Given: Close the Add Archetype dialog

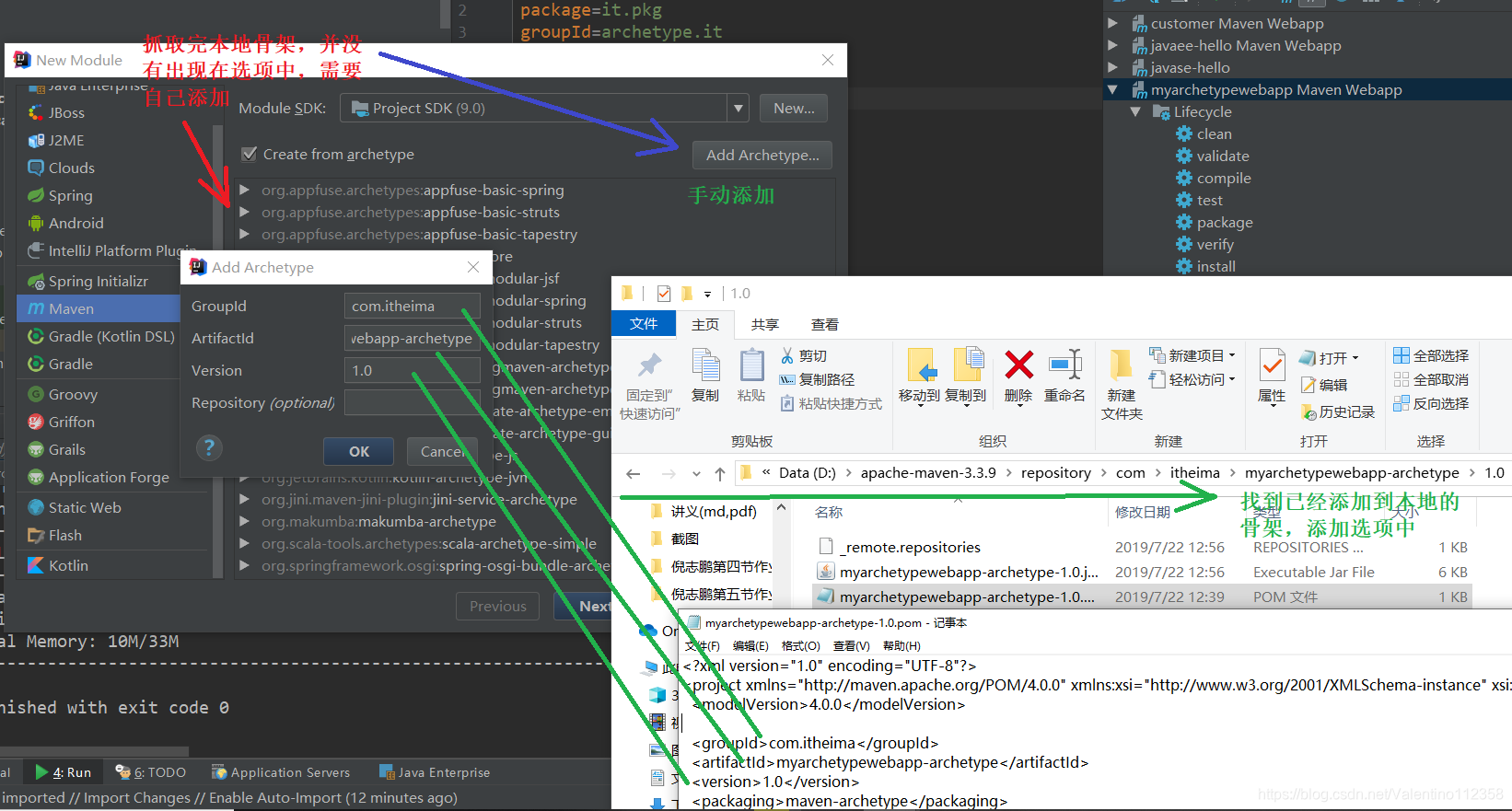Looking at the screenshot, I should 472,267.
